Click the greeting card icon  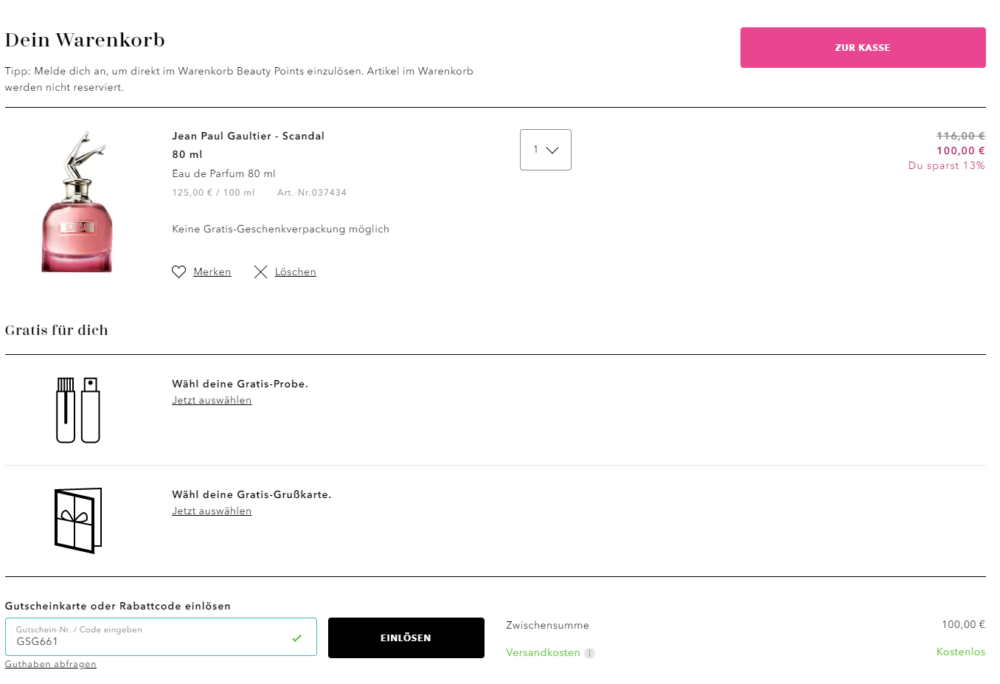(78, 520)
